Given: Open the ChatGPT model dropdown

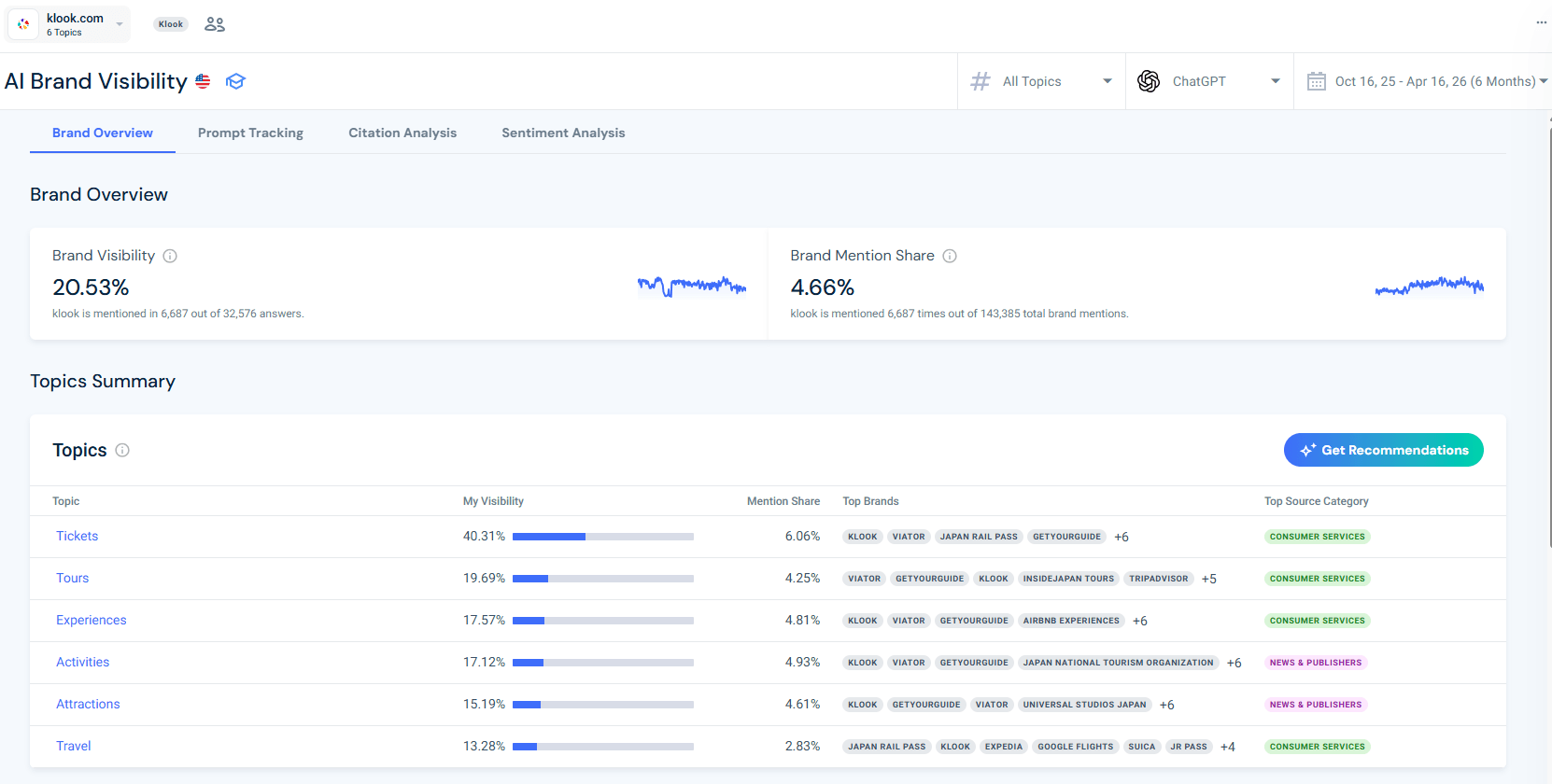Looking at the screenshot, I should (x=1209, y=81).
